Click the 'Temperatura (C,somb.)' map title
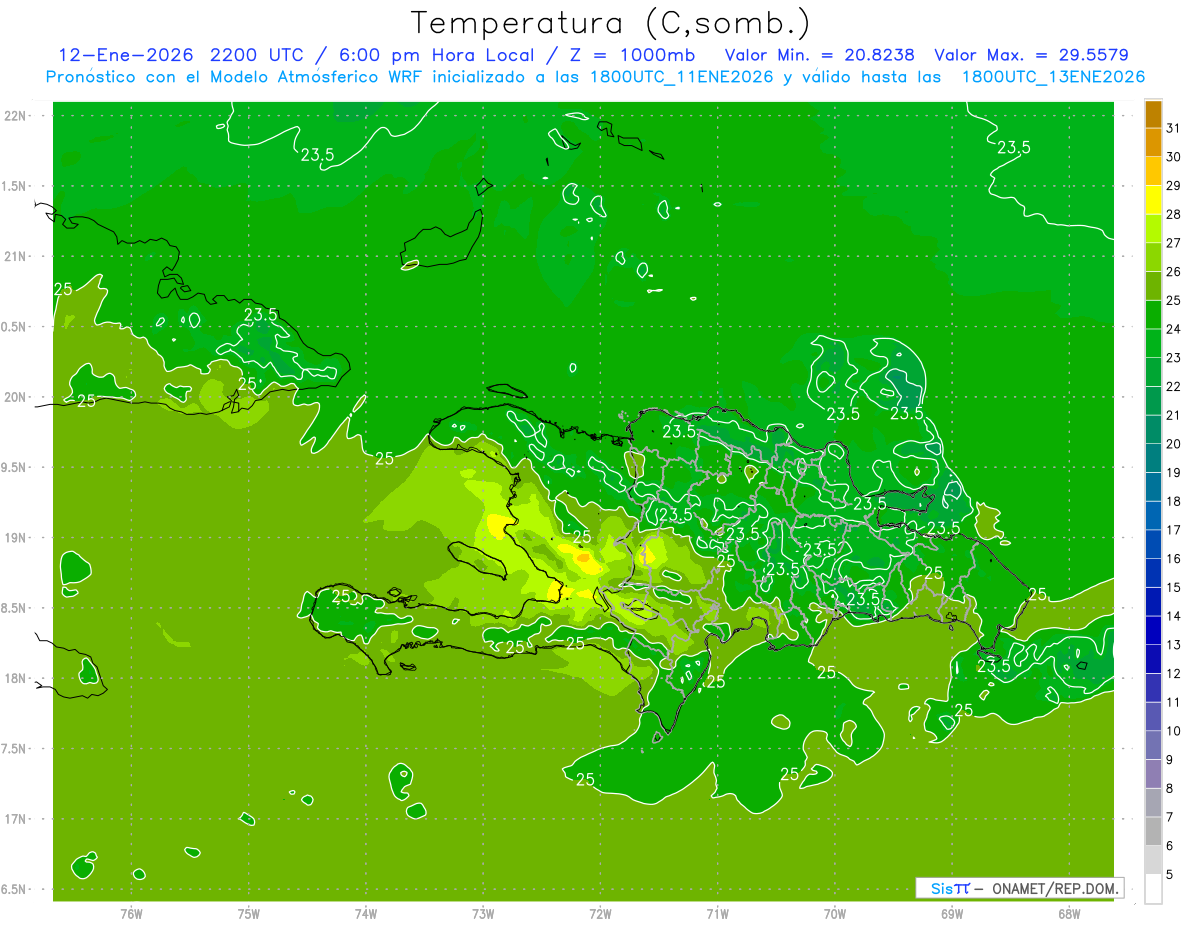The height and width of the screenshot is (927, 1200). coord(611,23)
